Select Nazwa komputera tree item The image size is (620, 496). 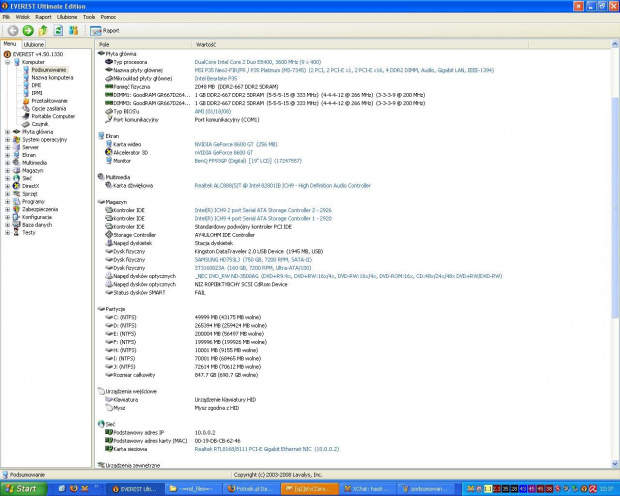pyautogui.click(x=52, y=78)
